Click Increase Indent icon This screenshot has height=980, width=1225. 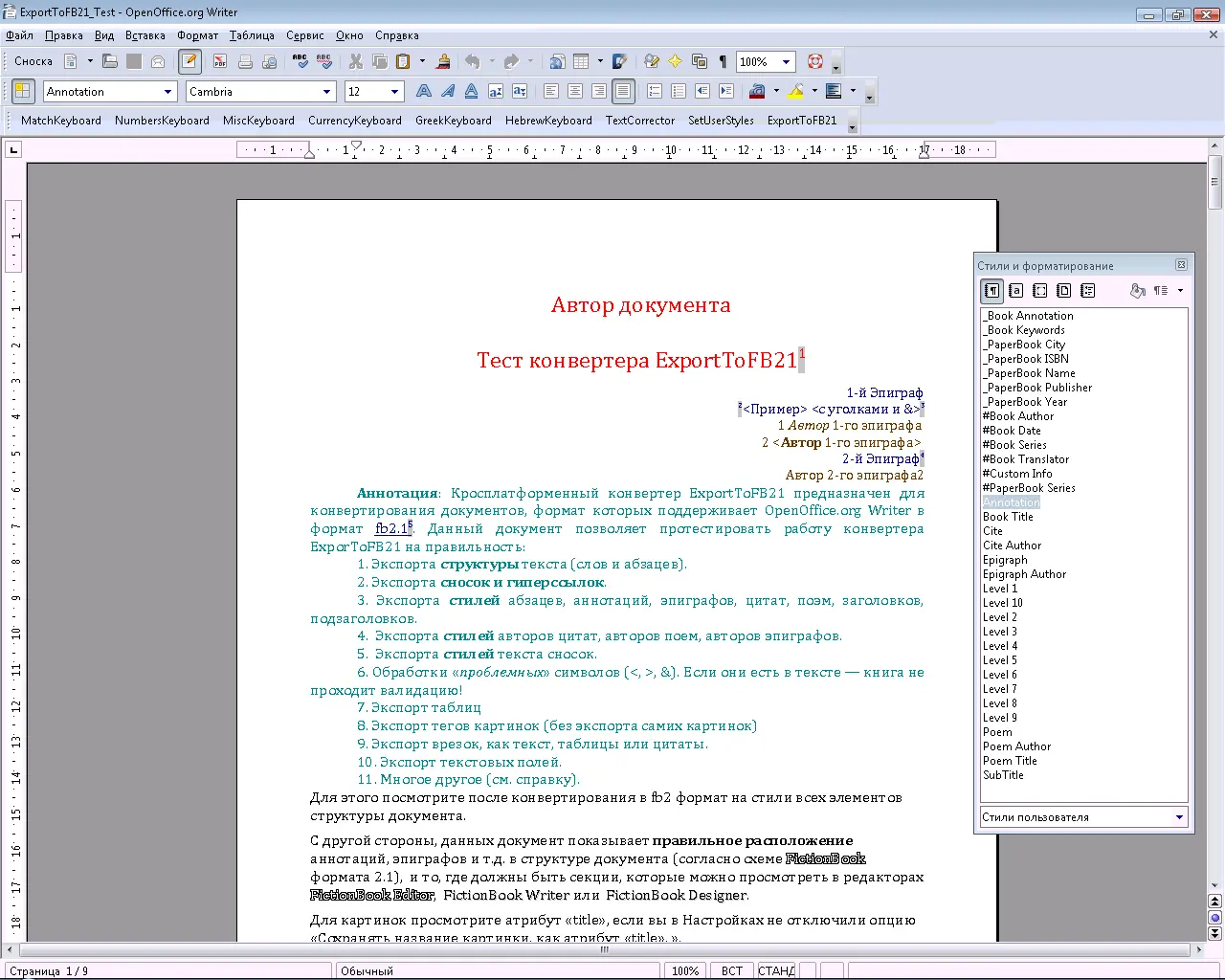(x=726, y=92)
